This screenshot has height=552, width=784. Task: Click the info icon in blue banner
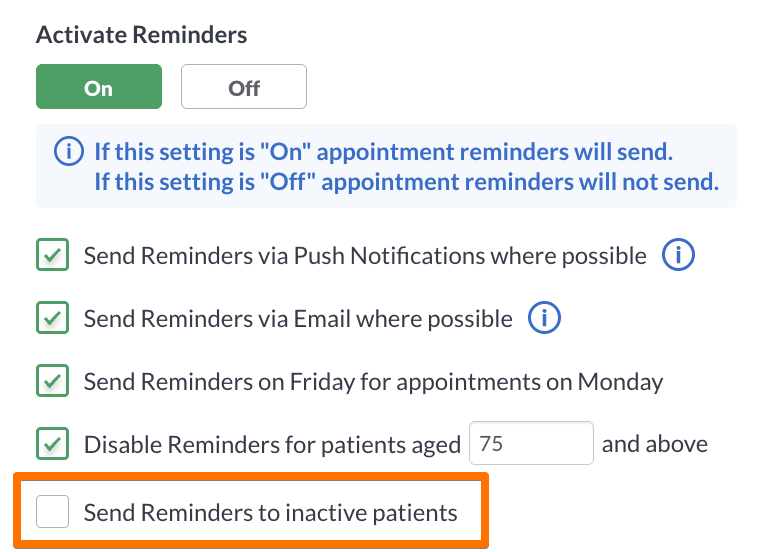coord(68,151)
